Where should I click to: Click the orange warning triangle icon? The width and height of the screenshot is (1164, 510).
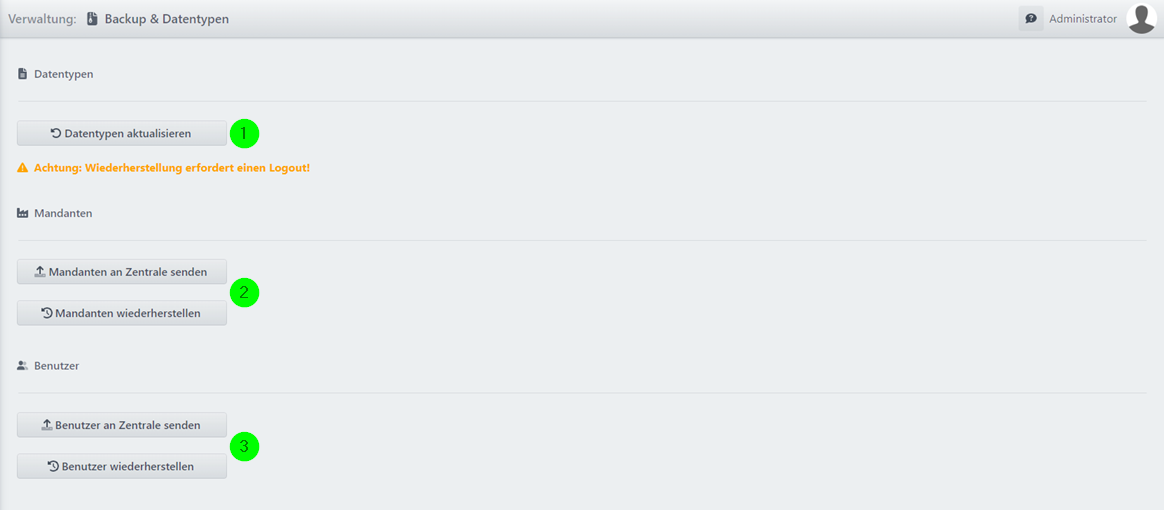pos(22,168)
